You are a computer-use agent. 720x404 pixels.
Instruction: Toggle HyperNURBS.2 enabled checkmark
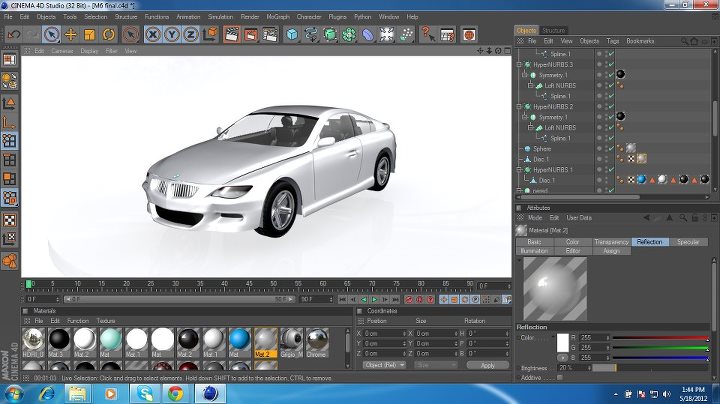coord(611,107)
